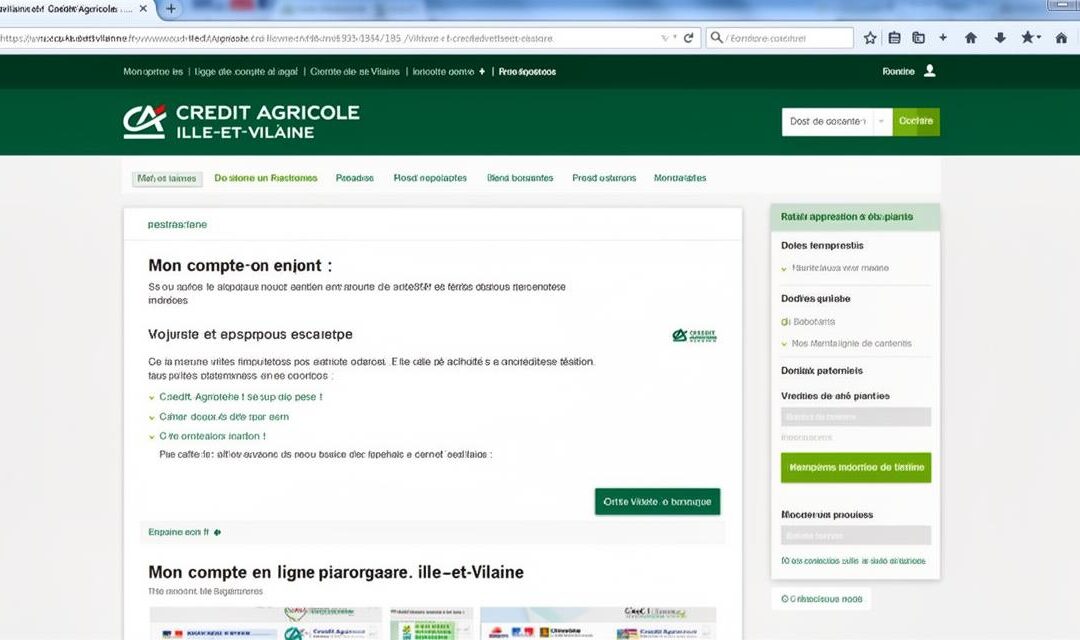Screen dimensions: 1080x640
Task: Open the Dost de cocanten dropdown
Action: pyautogui.click(x=837, y=122)
